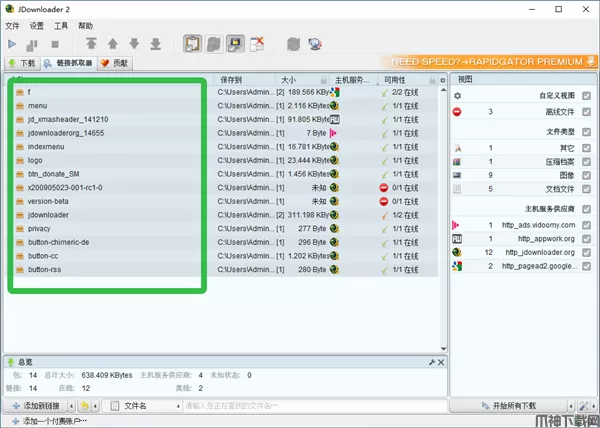Click the appwork.org host icon in view panel
This screenshot has width=600, height=428.
click(457, 239)
